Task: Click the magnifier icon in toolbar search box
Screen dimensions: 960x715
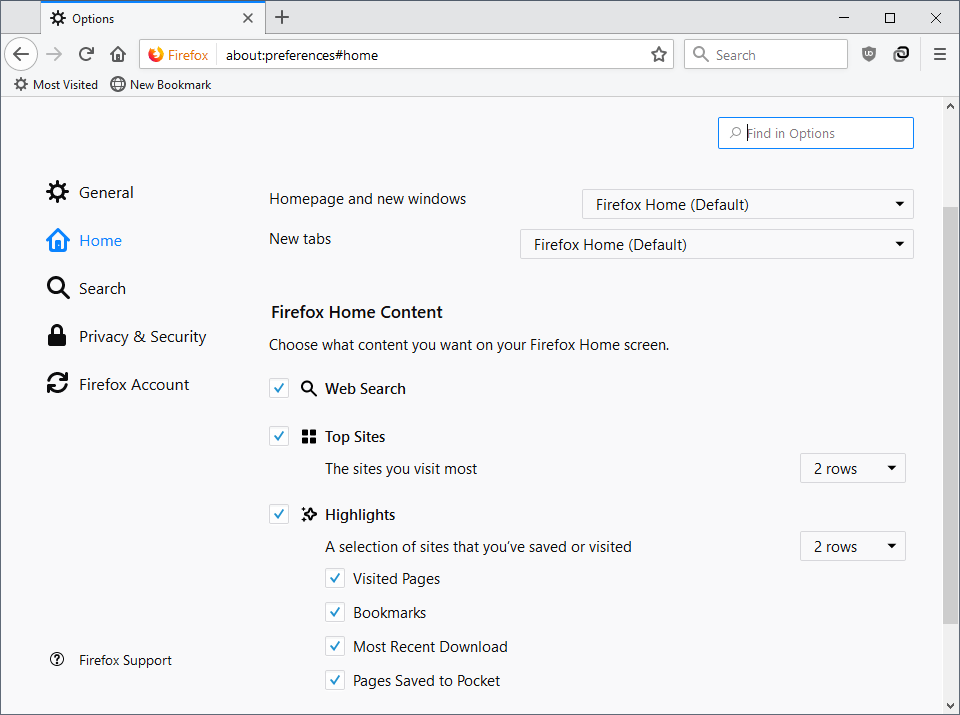Action: click(x=700, y=54)
